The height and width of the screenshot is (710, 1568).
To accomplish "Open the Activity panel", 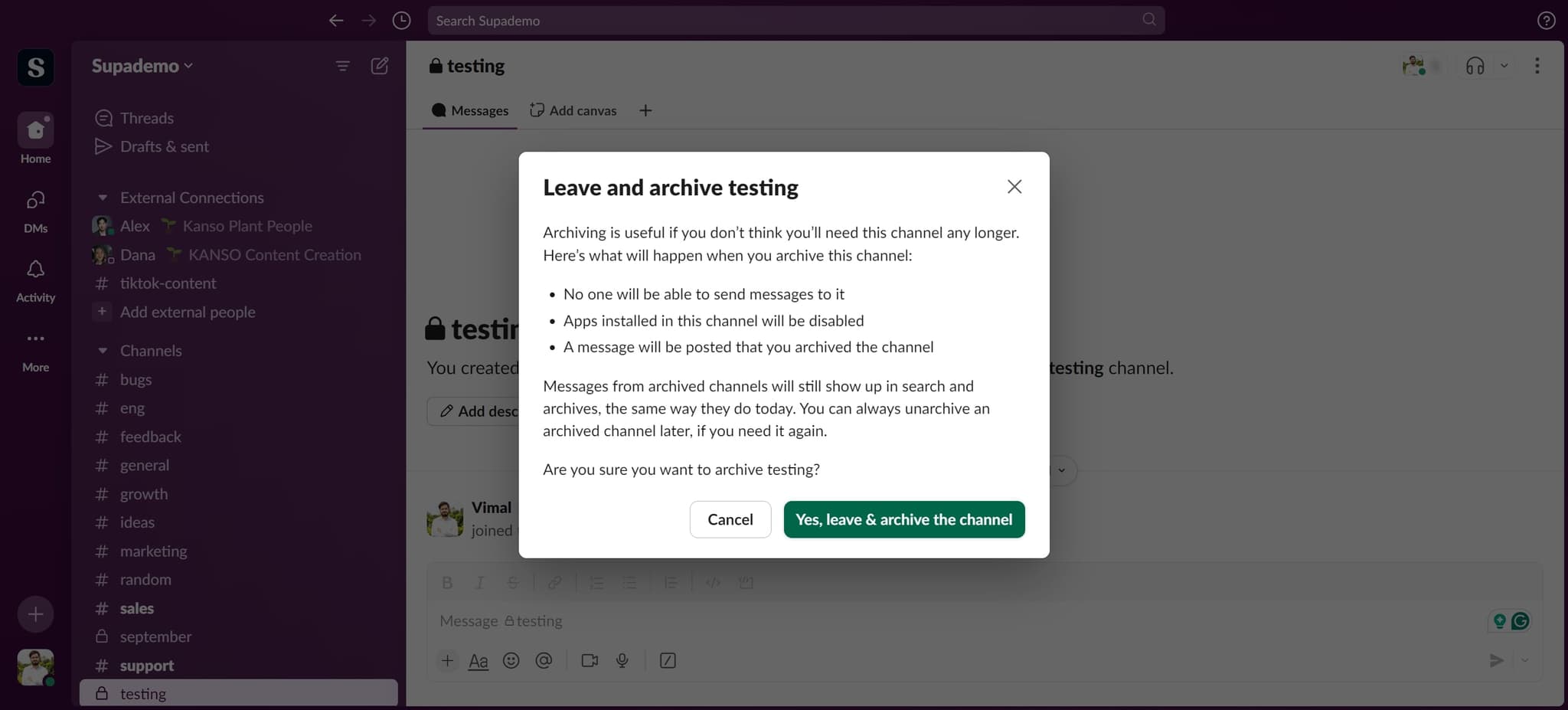I will click(35, 270).
